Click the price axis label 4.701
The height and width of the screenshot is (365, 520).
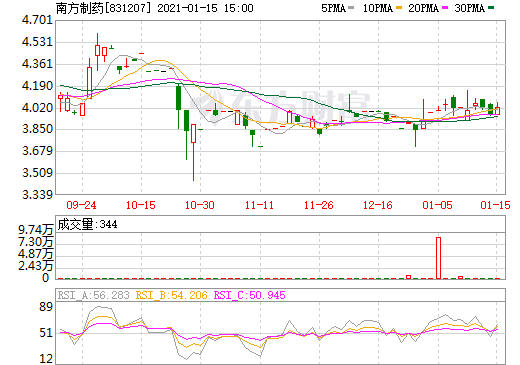click(x=37, y=20)
